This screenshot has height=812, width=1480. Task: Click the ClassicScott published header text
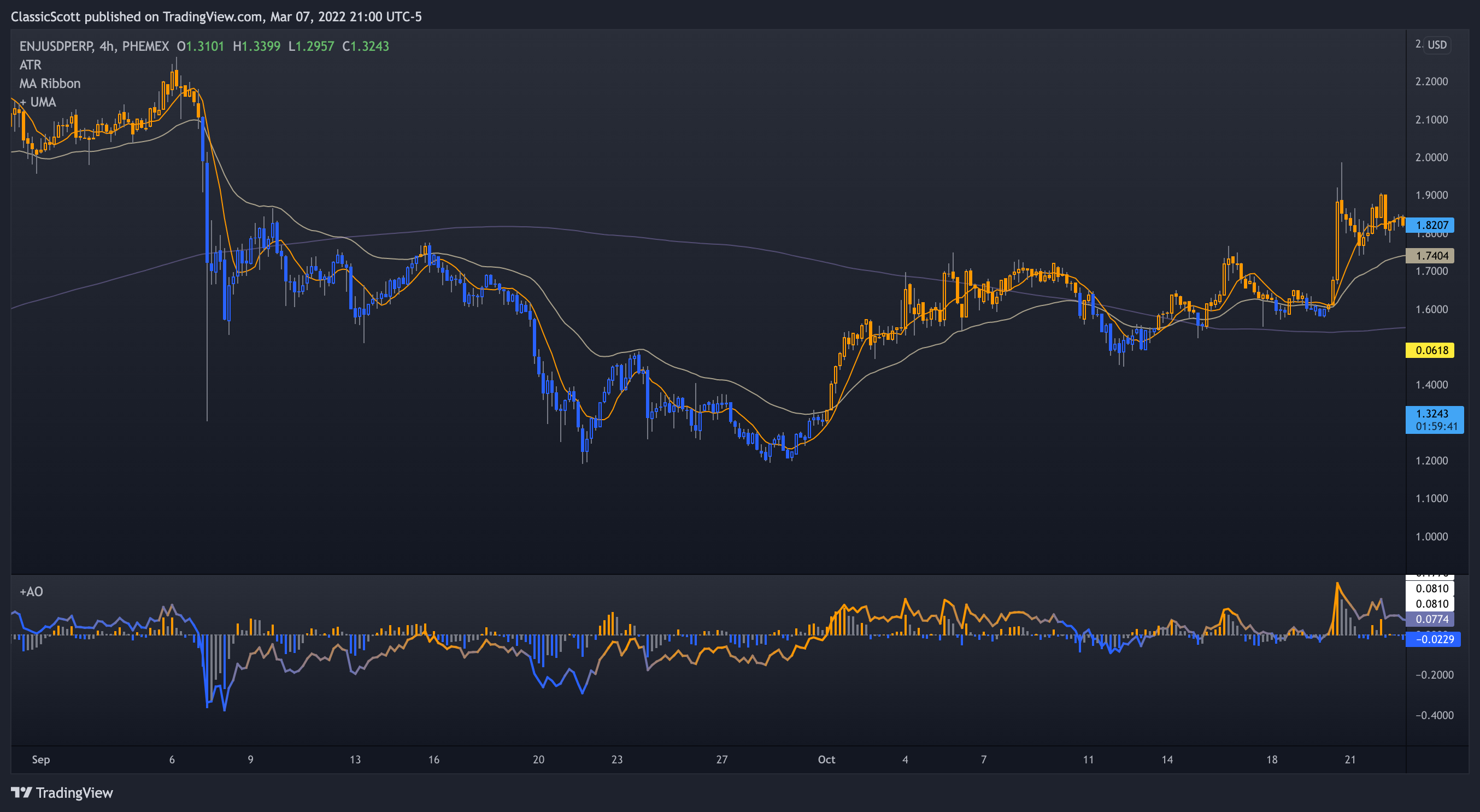[x=216, y=16]
